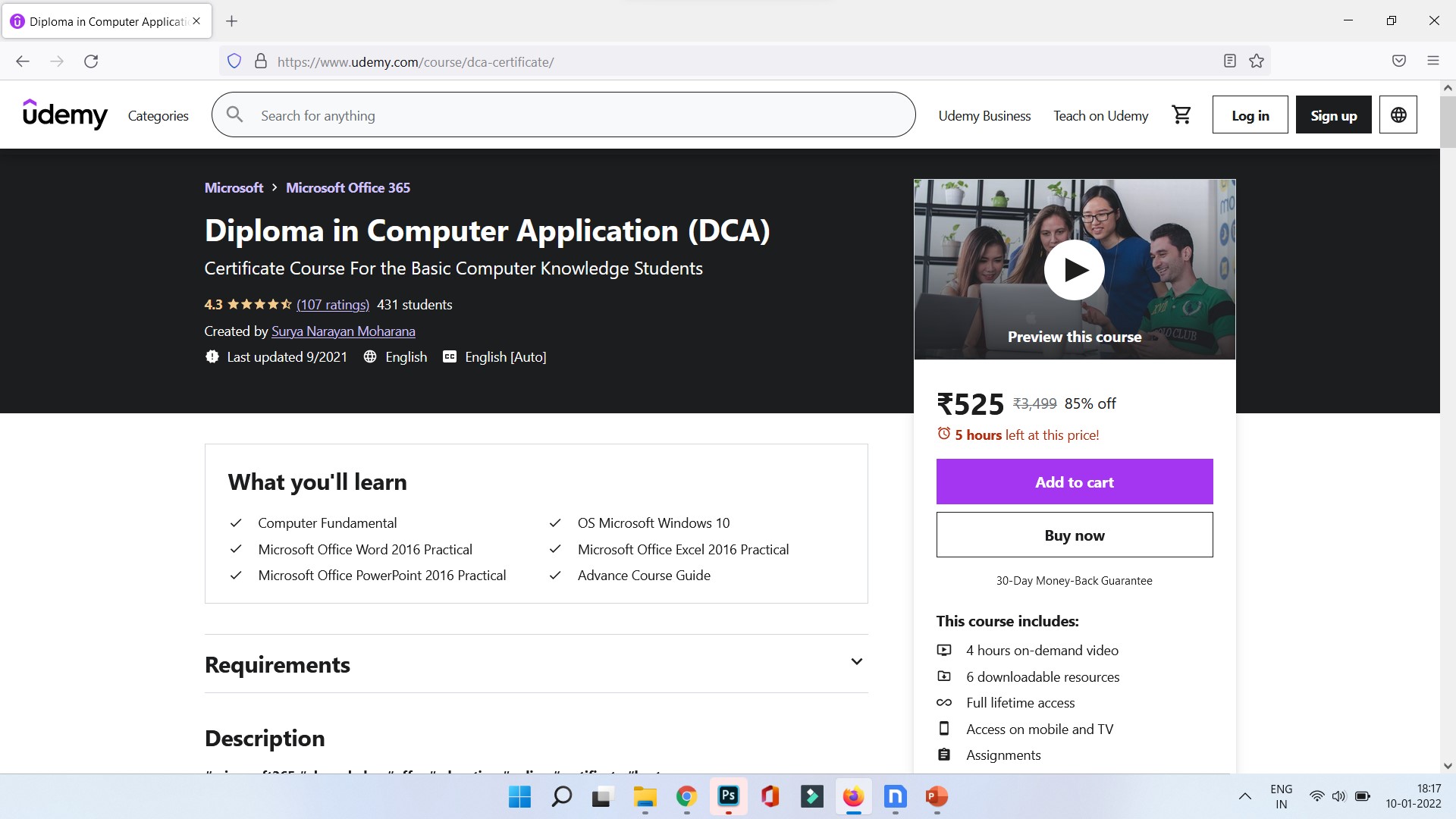Open Google Chrome from taskbar
1456x819 pixels.
686,797
